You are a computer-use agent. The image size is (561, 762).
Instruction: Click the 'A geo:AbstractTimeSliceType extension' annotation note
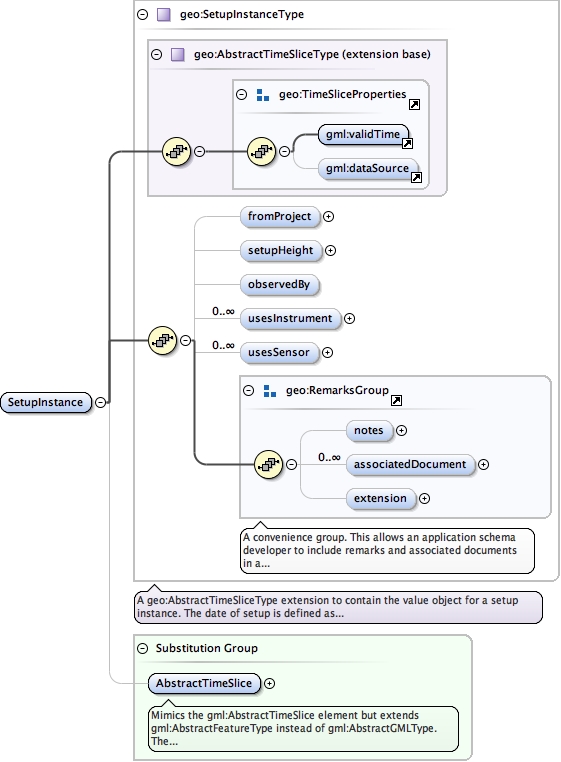tap(338, 607)
